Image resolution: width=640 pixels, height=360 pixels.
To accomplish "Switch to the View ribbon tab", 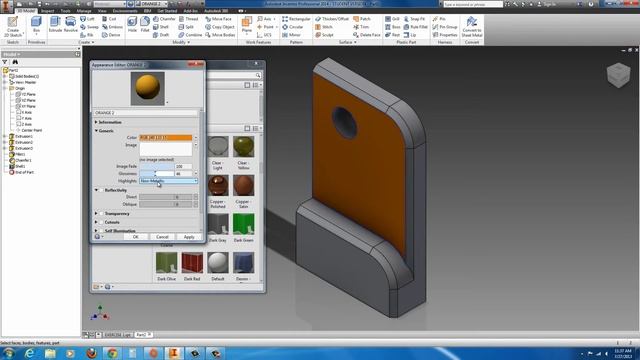I will [x=102, y=11].
